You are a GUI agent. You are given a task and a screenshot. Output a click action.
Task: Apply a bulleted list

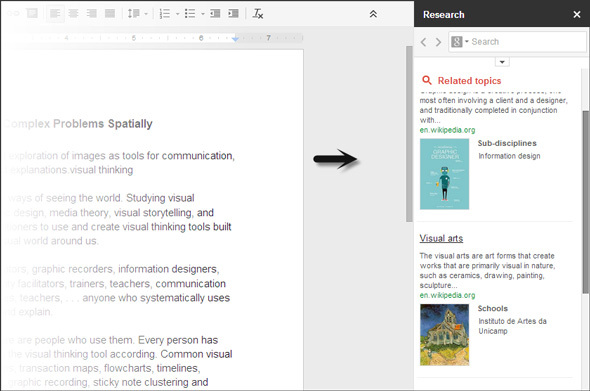tap(190, 14)
